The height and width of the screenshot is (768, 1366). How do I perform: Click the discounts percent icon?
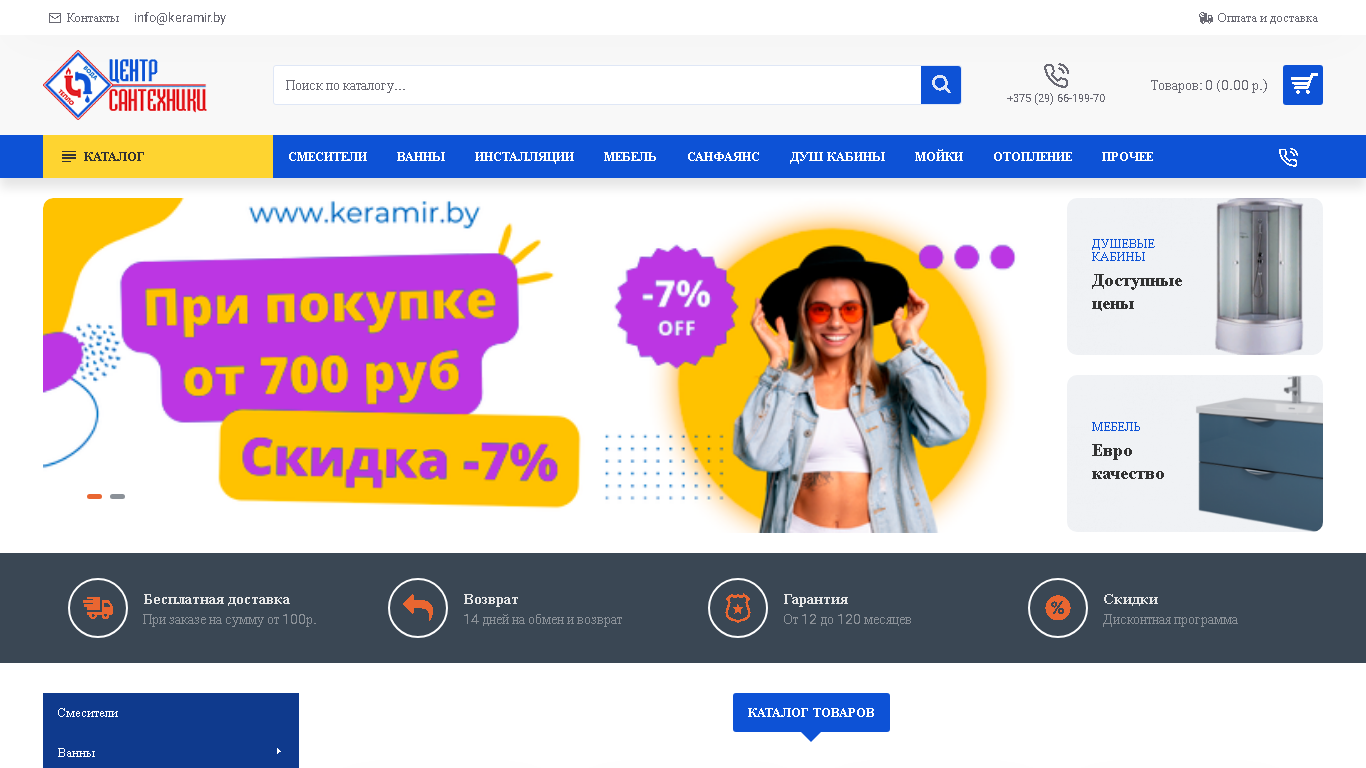[x=1058, y=608]
